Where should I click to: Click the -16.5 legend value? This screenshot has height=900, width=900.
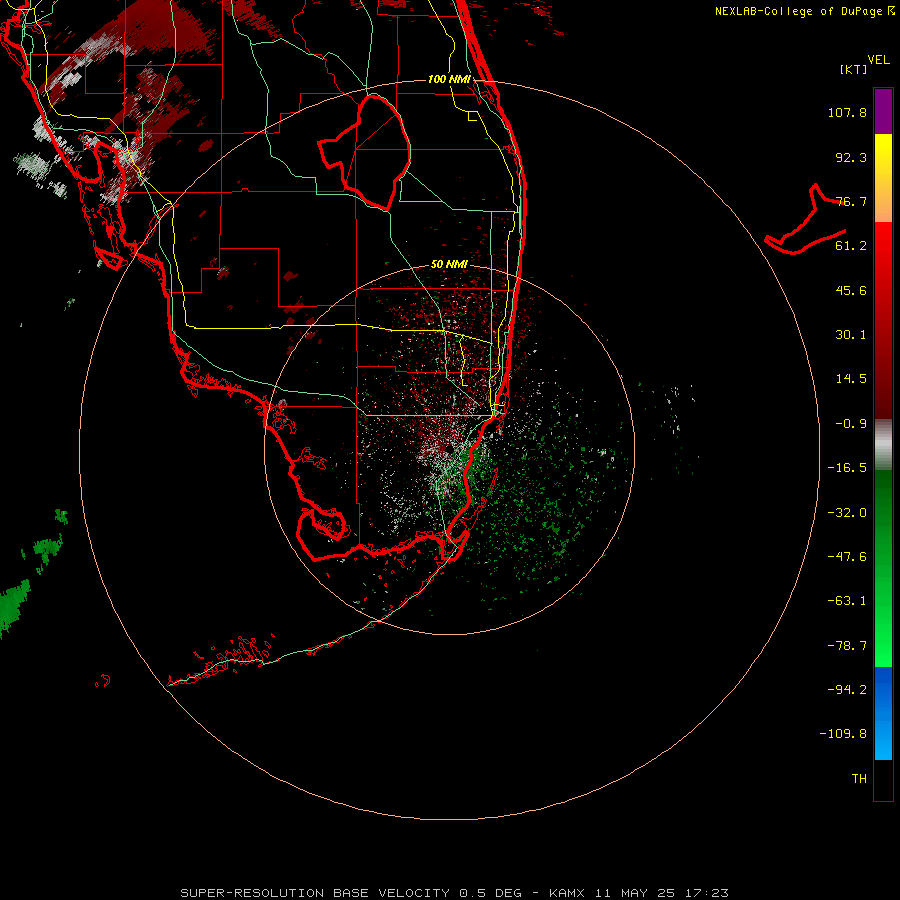pos(847,468)
